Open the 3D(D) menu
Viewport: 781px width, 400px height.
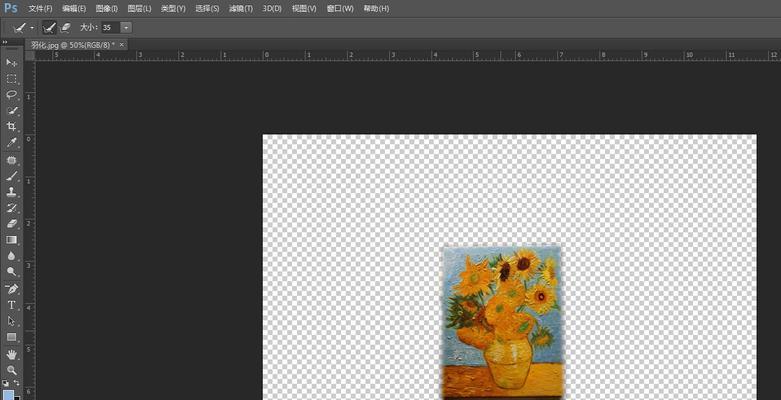pyautogui.click(x=272, y=8)
